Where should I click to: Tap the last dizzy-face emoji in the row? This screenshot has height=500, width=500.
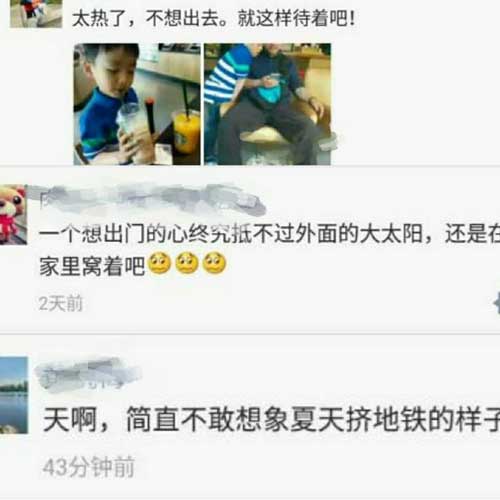(x=215, y=263)
